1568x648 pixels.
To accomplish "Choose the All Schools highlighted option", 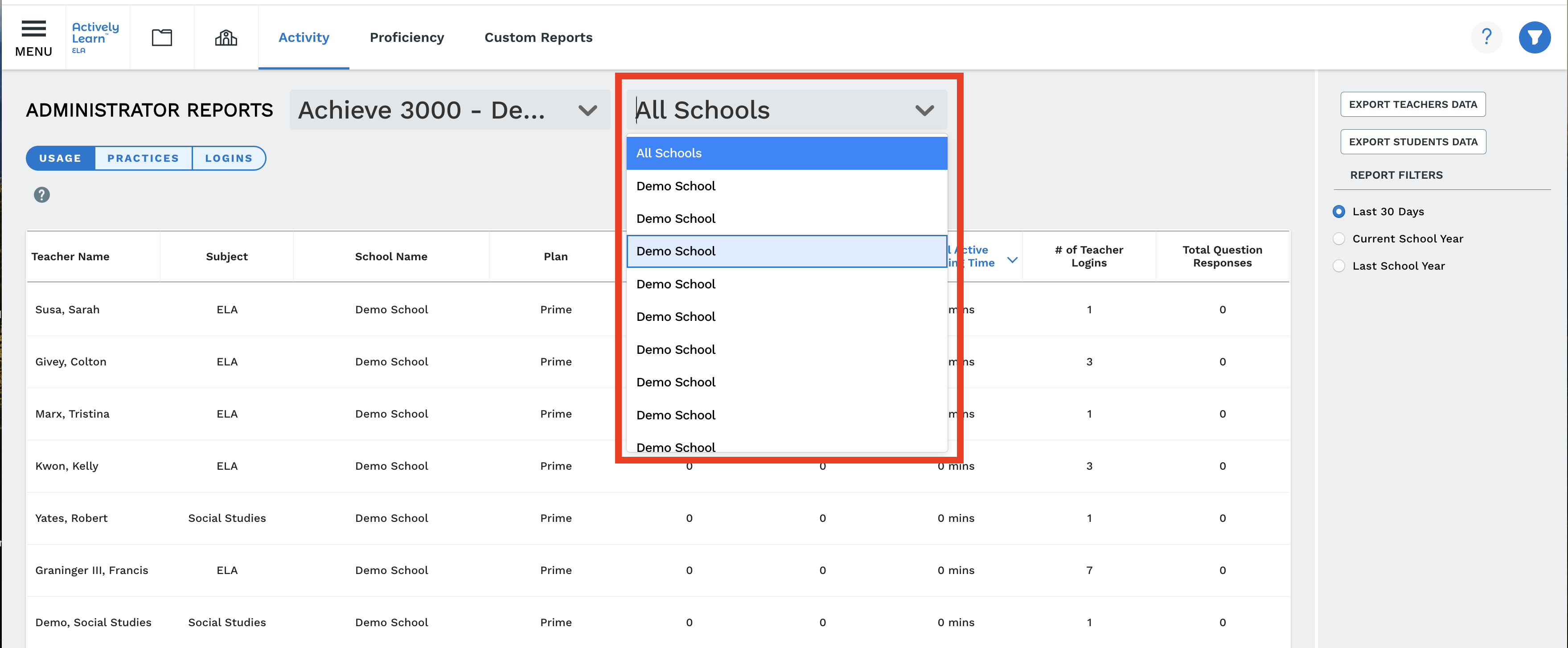I will pos(786,153).
